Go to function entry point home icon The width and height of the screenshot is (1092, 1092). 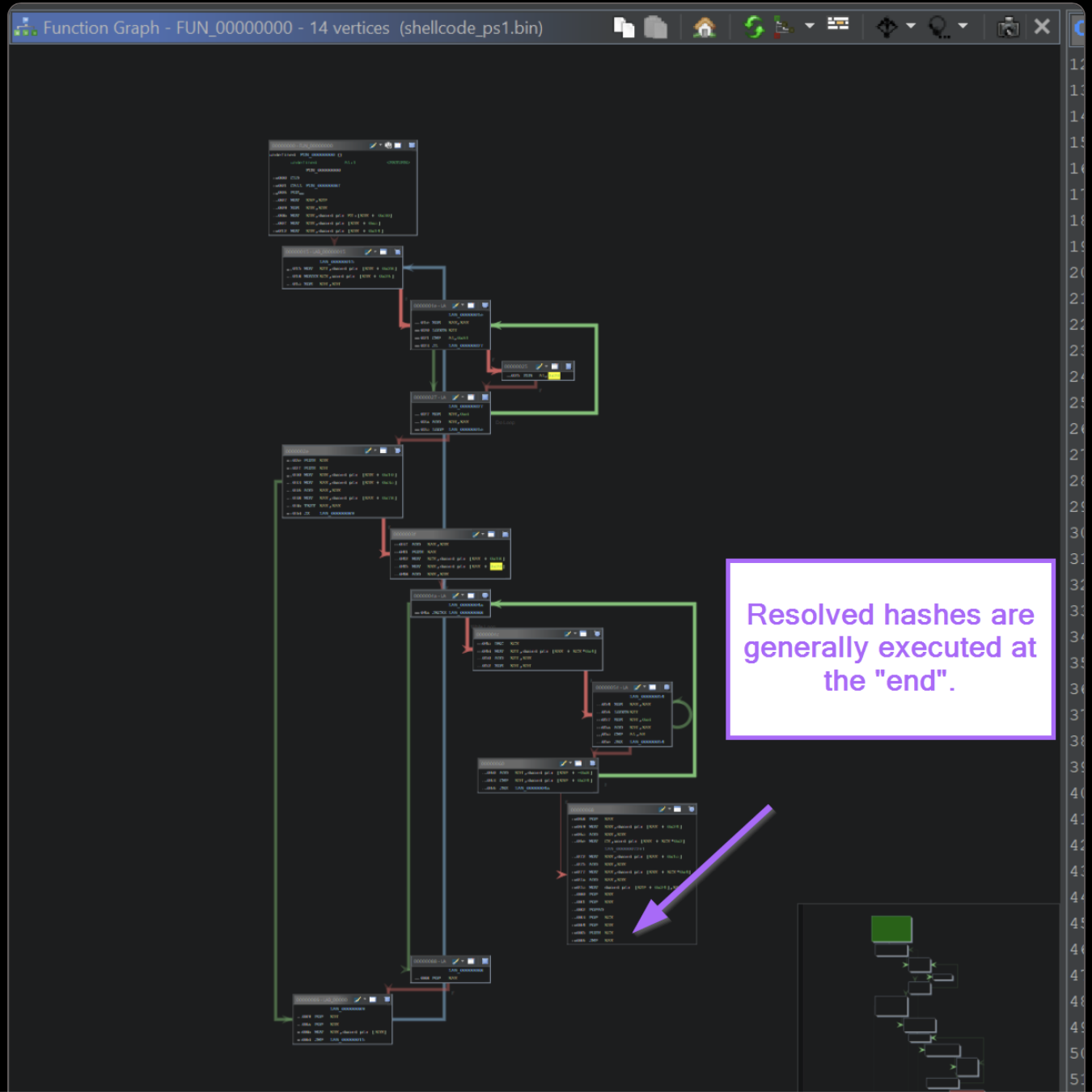705,28
